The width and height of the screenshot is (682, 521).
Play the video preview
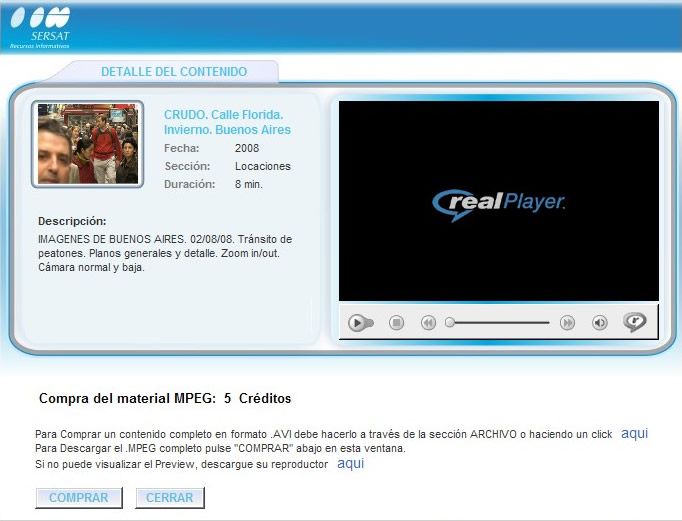click(x=358, y=323)
